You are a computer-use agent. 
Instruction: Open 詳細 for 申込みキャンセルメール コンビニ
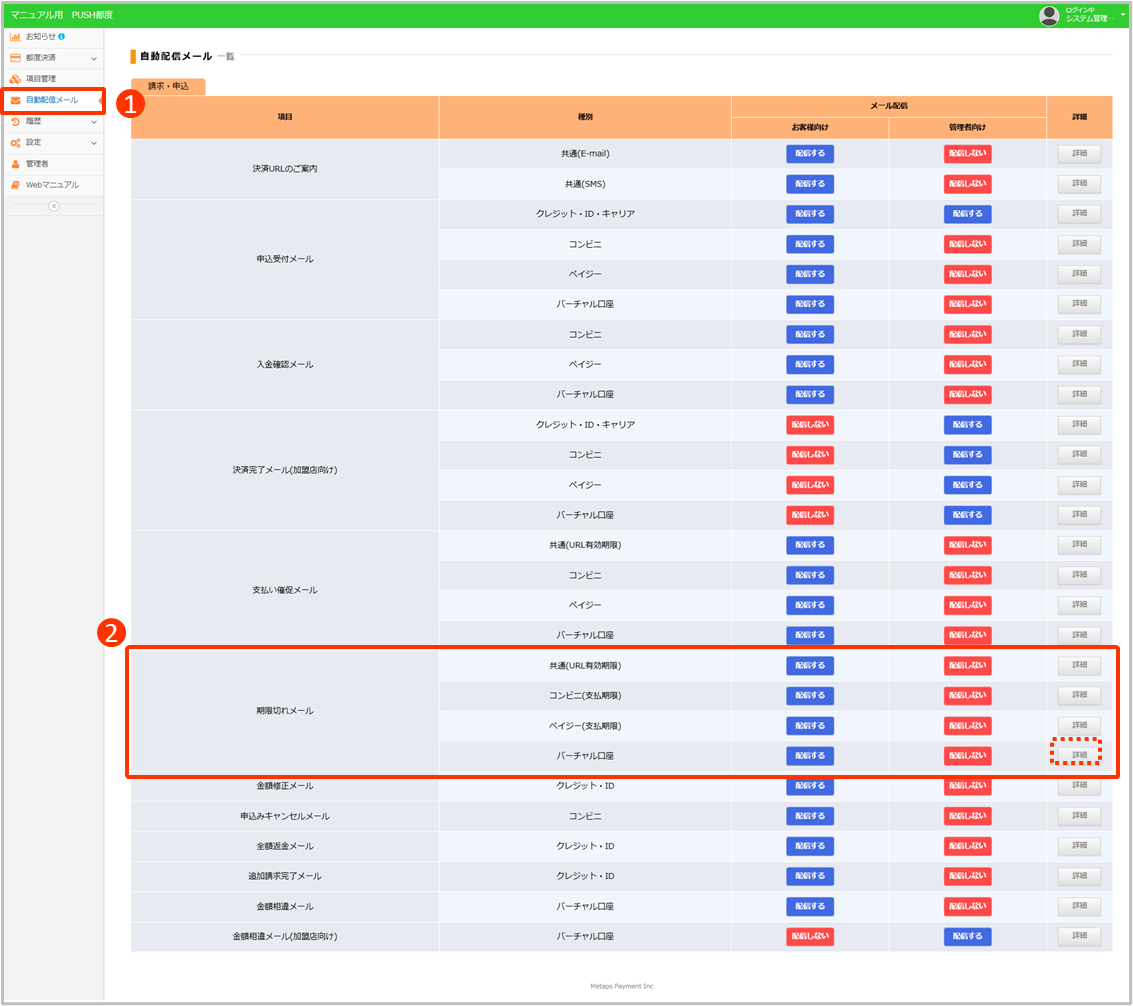[x=1079, y=816]
